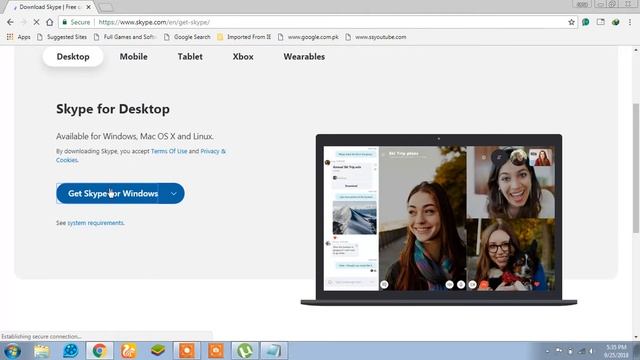Open the Privacy & Cookies link
Screen dimensions: 640x360
pyautogui.click(x=141, y=156)
